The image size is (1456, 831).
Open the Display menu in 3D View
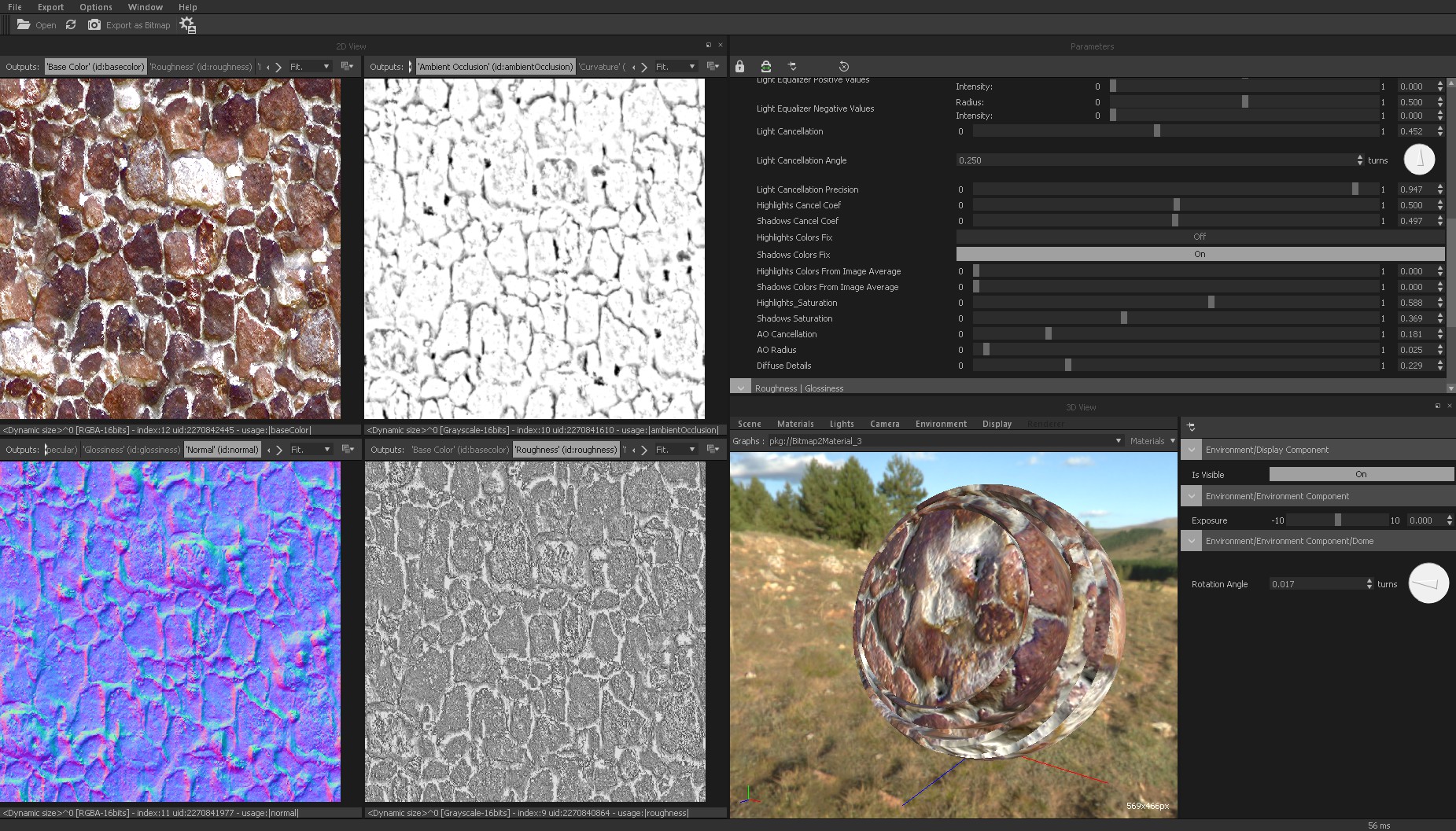(x=997, y=424)
